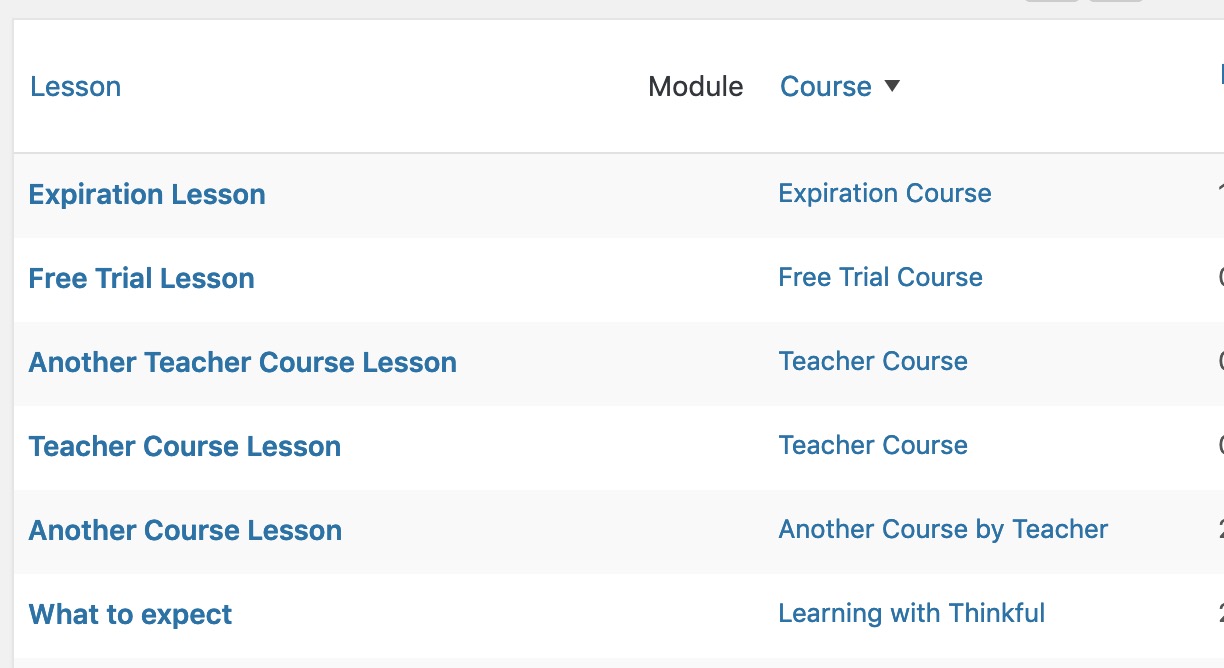Image resolution: width=1224 pixels, height=668 pixels.
Task: Open Another Teacher Course Lesson
Action: tap(243, 362)
